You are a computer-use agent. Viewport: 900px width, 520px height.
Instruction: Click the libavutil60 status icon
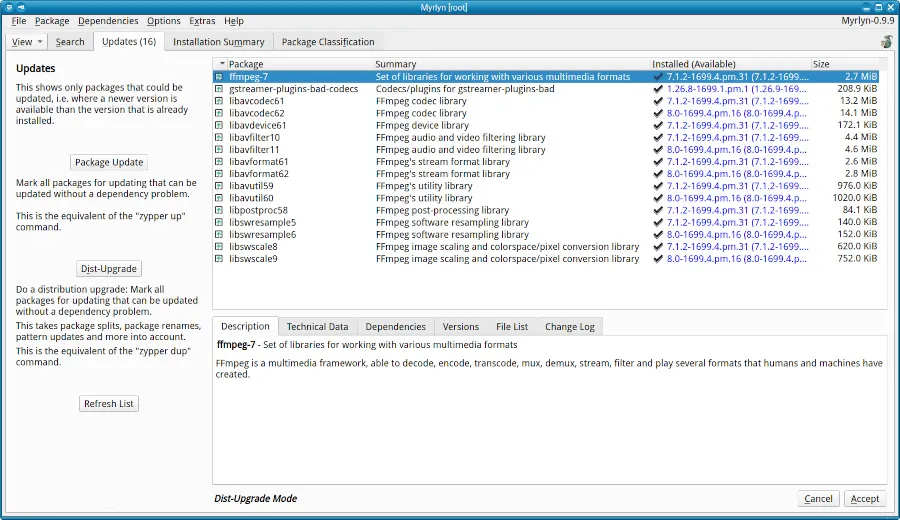coord(220,198)
